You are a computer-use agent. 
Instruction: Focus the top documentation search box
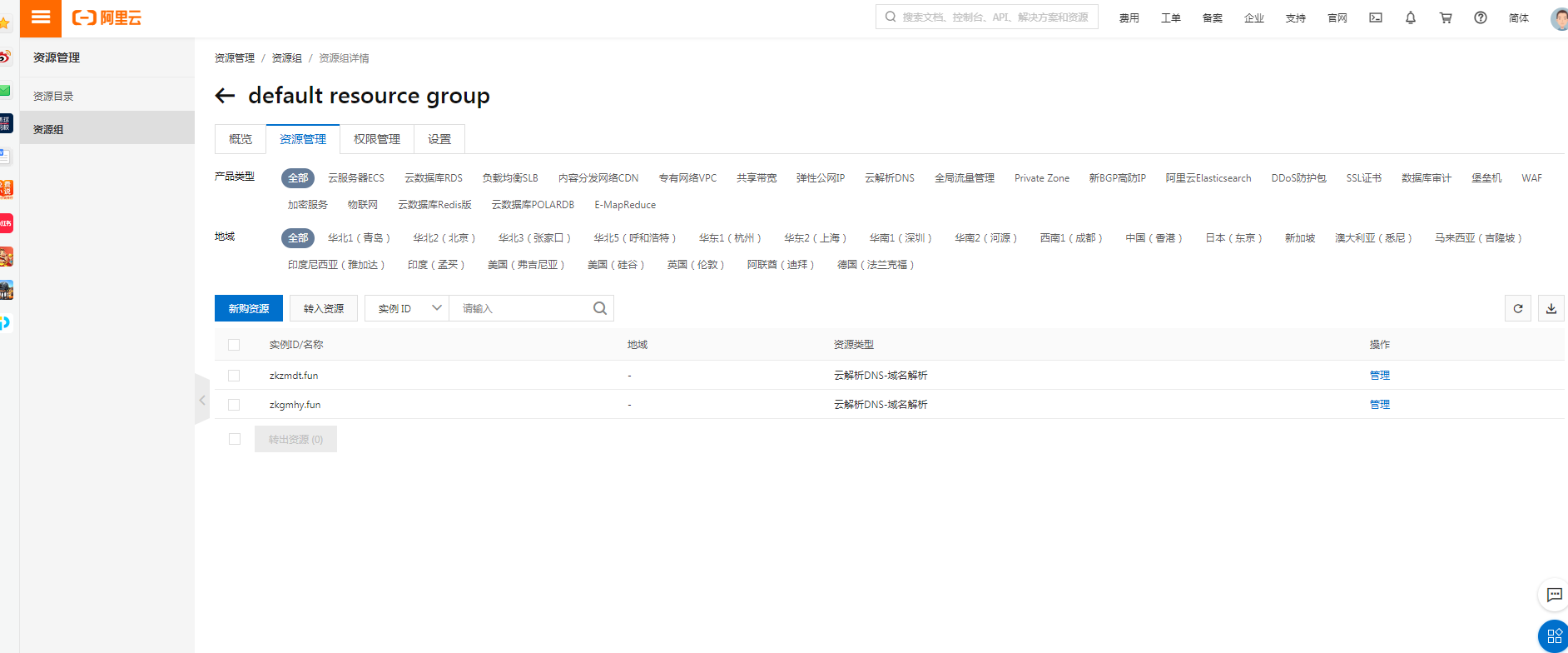[x=987, y=17]
